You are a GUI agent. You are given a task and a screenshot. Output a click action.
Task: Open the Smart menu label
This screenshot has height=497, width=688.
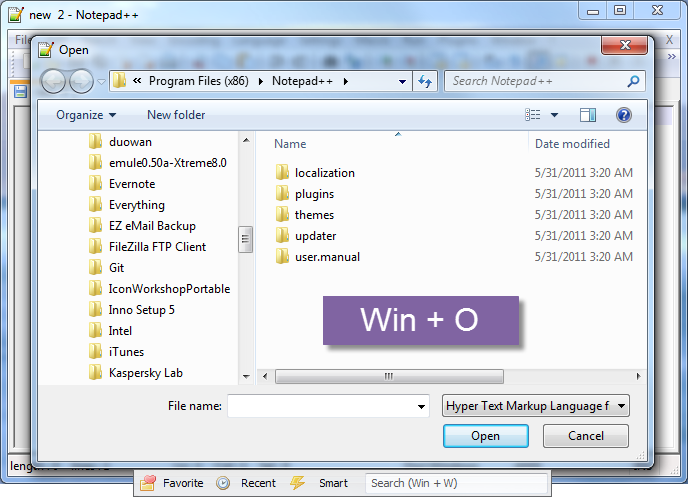[x=333, y=483]
